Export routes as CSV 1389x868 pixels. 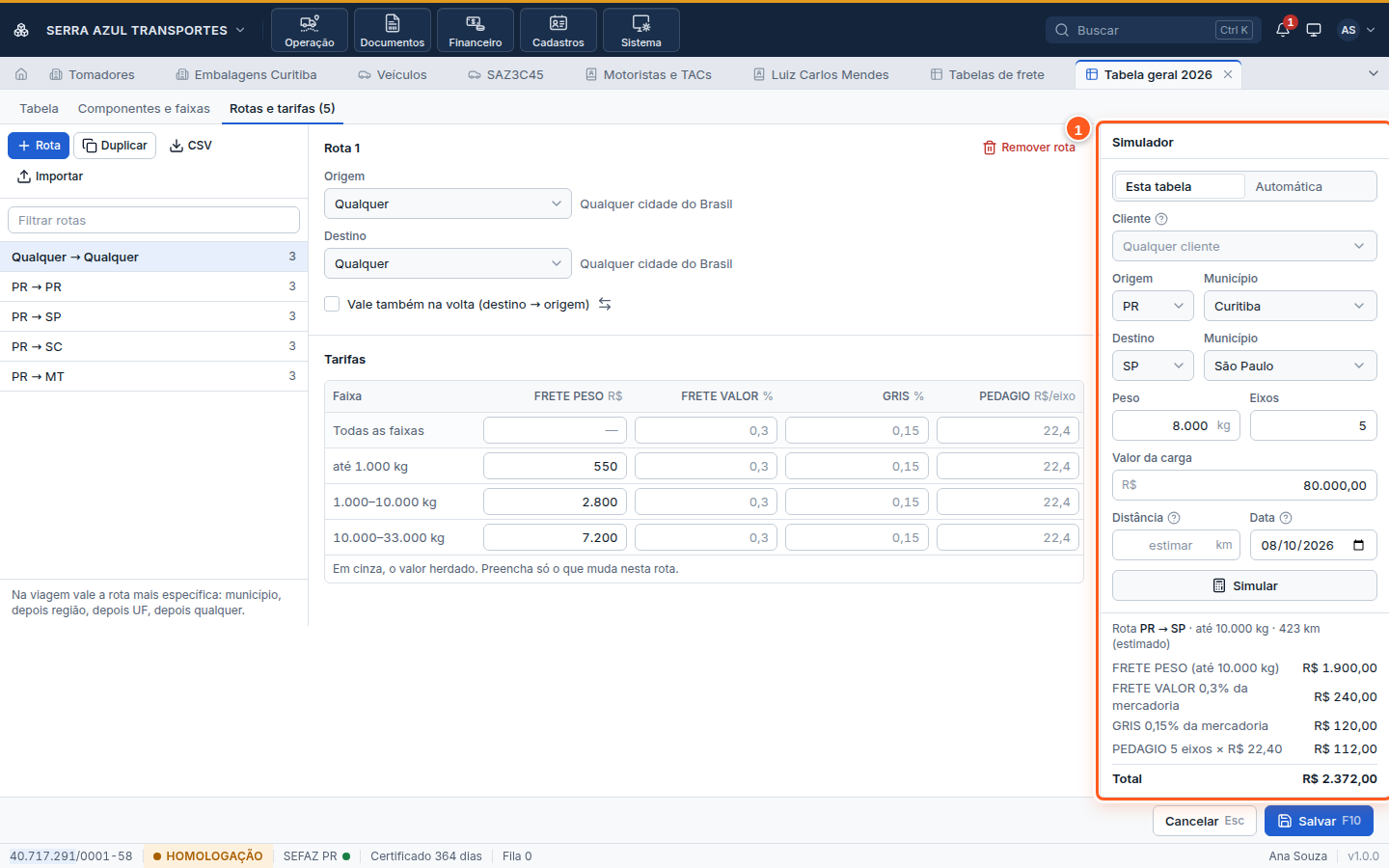pyautogui.click(x=191, y=146)
